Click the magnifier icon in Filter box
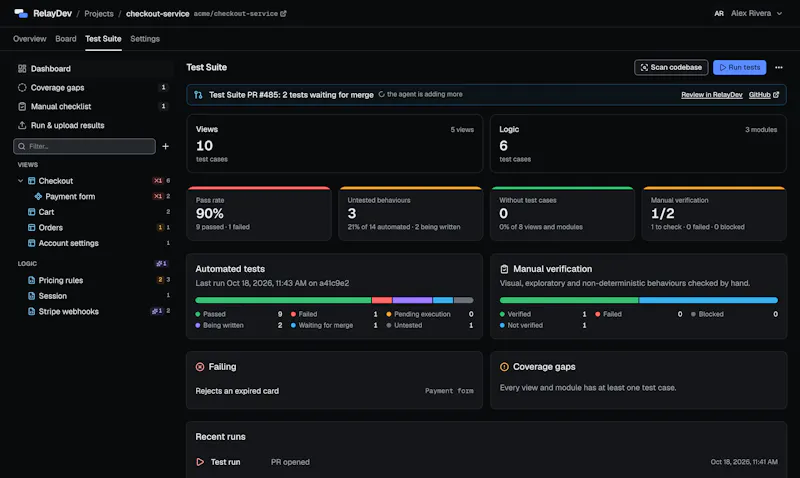 click(x=22, y=146)
